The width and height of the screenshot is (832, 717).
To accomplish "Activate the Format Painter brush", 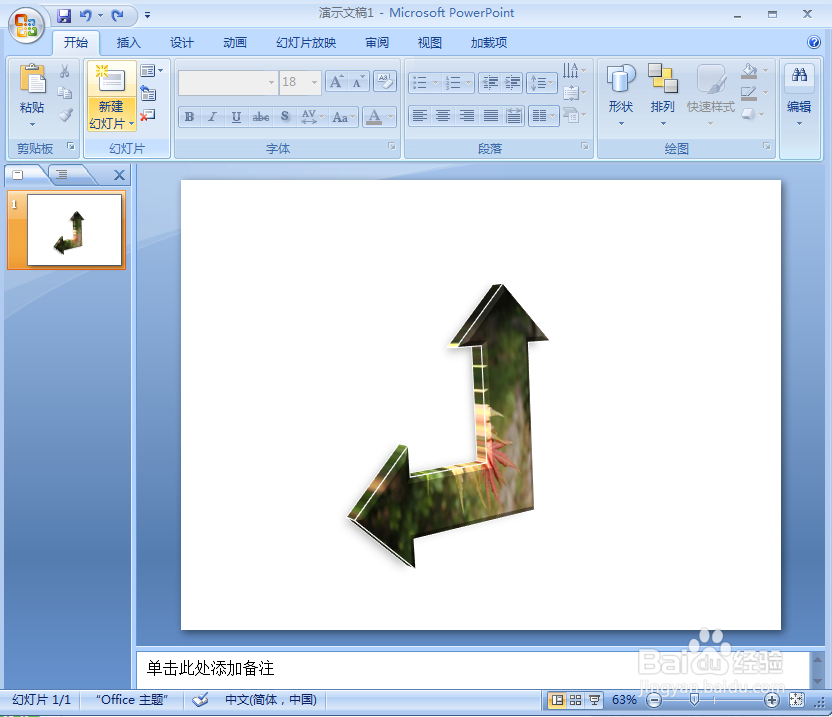I will [x=65, y=115].
